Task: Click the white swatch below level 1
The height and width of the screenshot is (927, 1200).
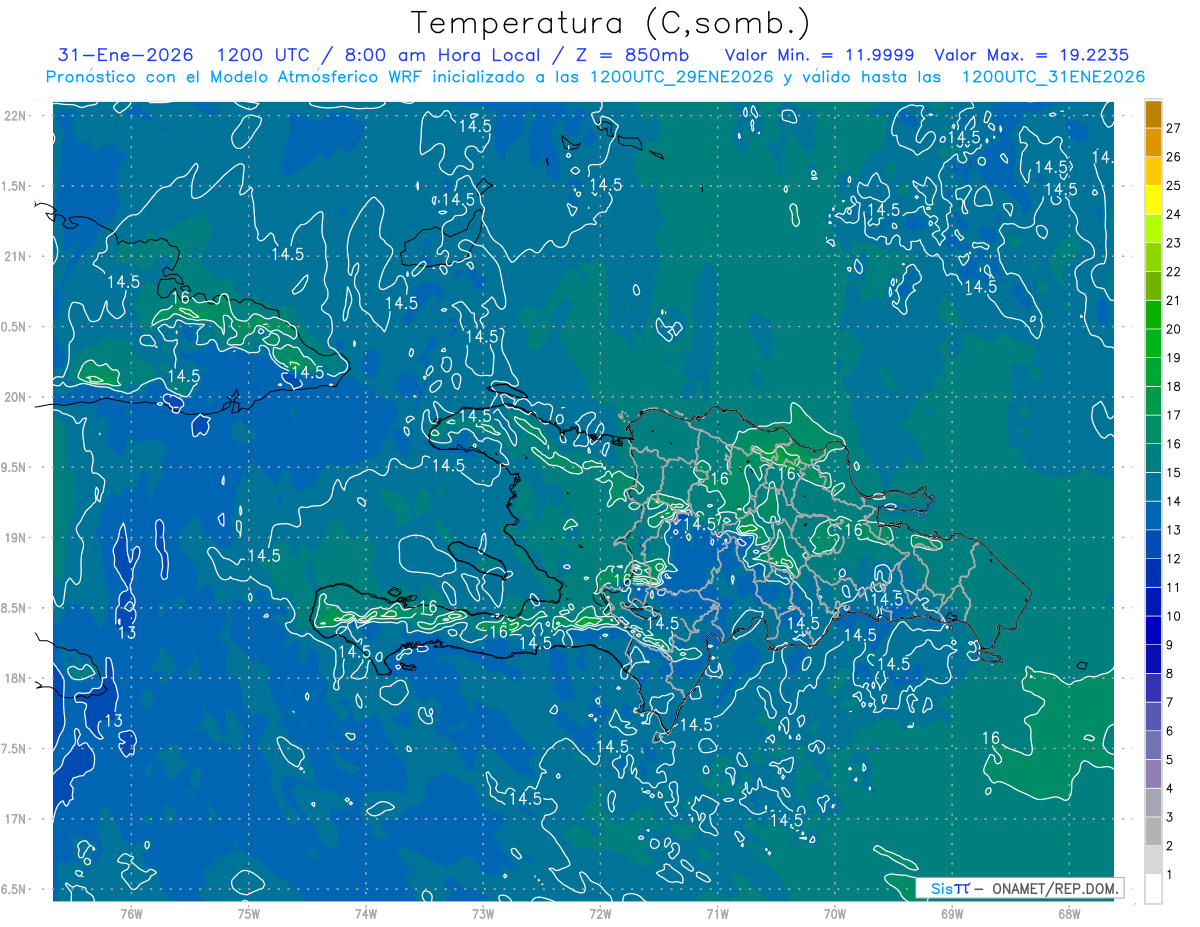Action: (1153, 889)
